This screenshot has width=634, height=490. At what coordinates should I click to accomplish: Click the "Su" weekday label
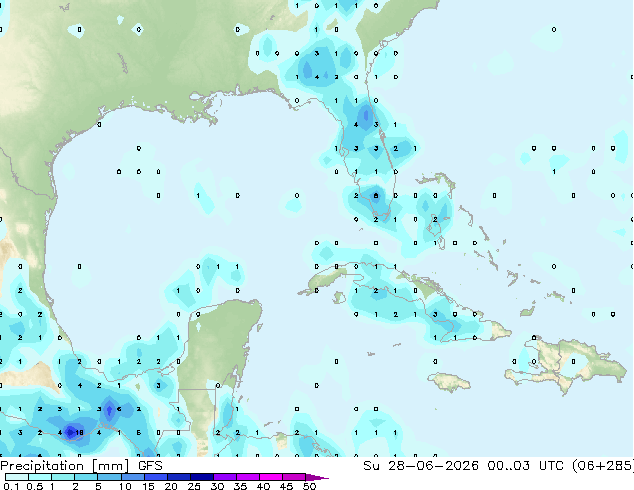371,466
